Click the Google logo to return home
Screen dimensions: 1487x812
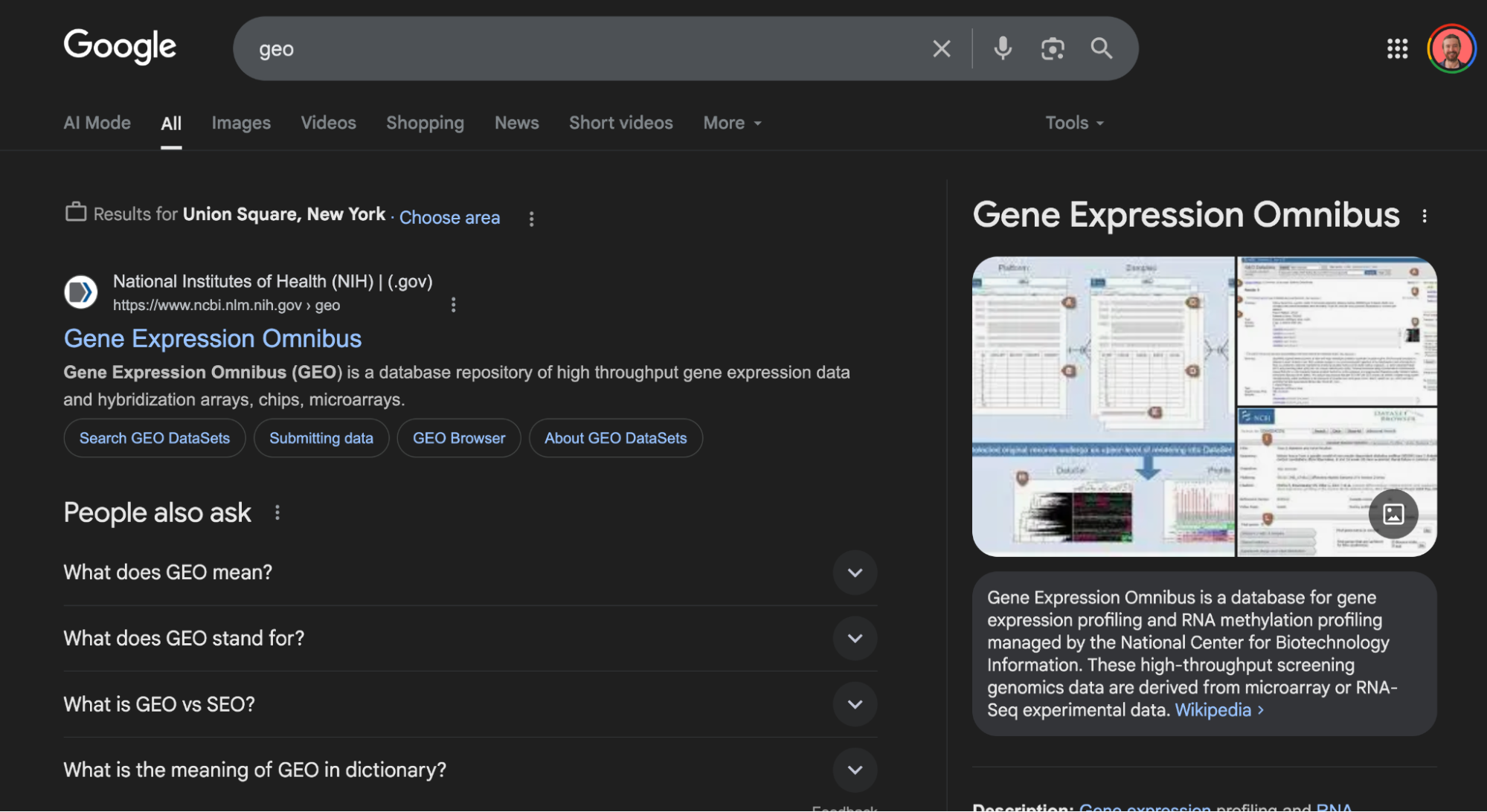(x=119, y=46)
